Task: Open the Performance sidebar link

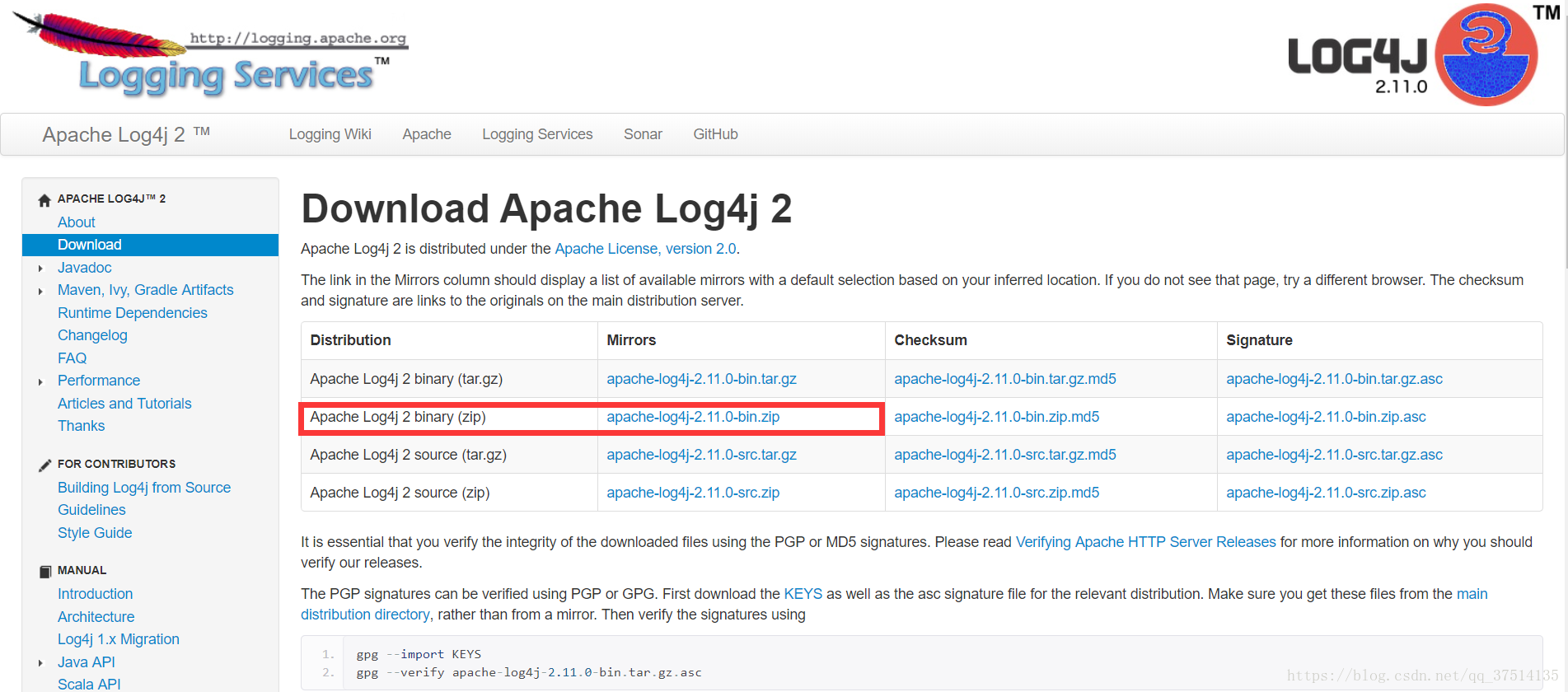Action: pos(99,381)
